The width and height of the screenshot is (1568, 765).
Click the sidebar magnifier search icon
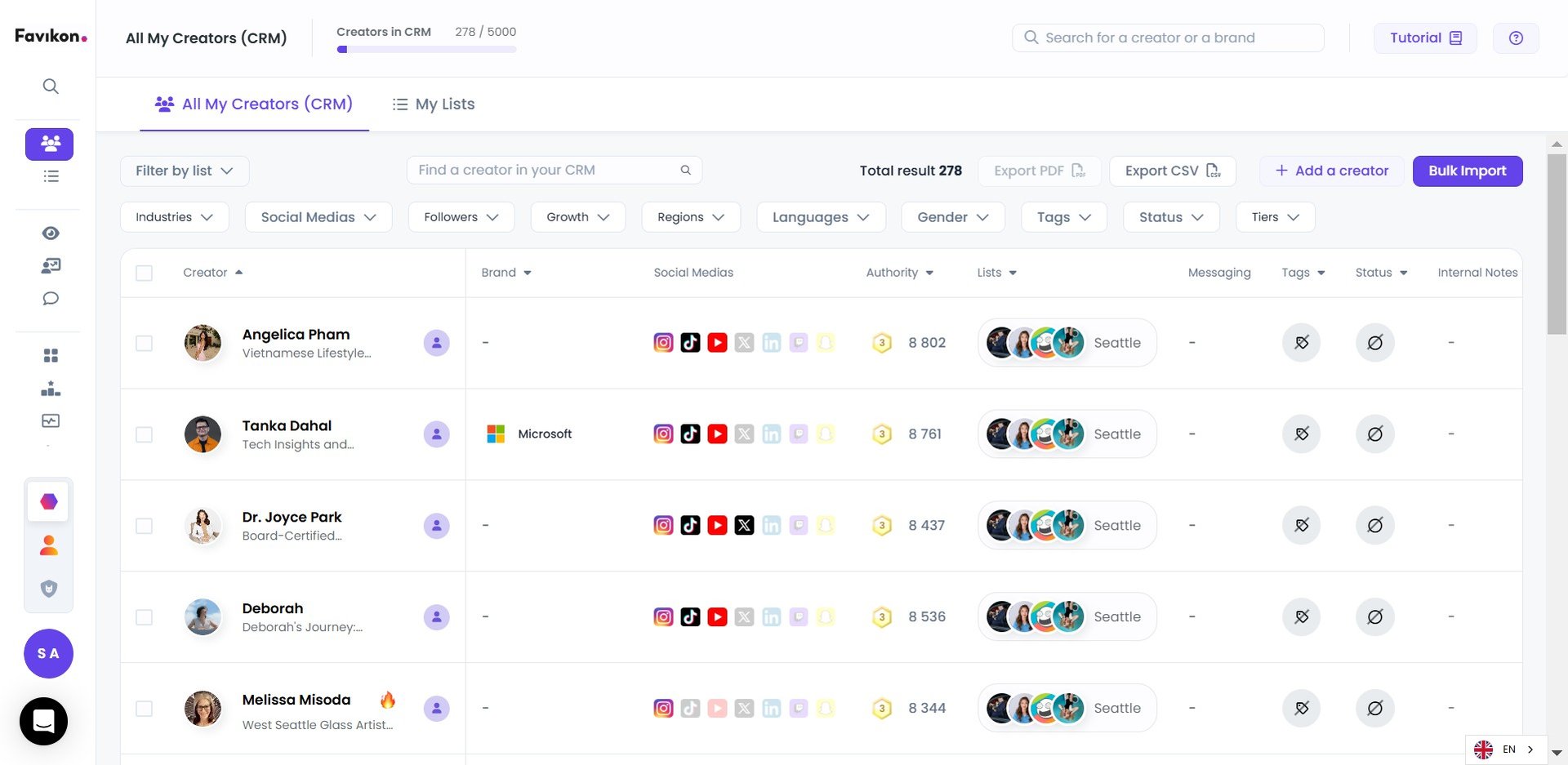[x=51, y=87]
